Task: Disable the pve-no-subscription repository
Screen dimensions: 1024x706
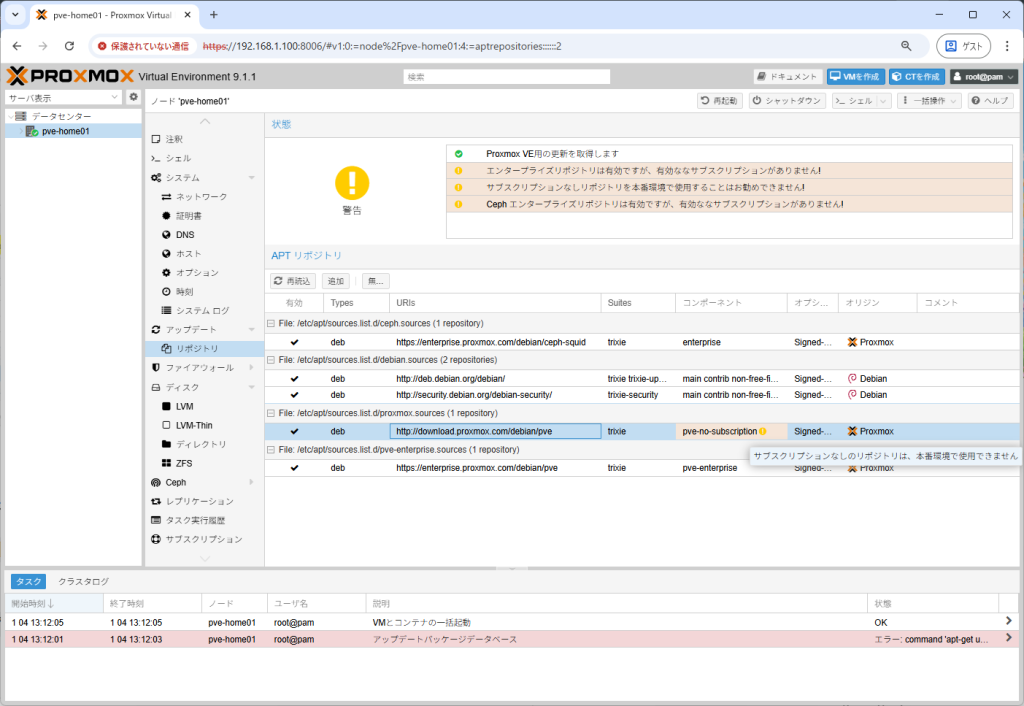Action: click(x=293, y=430)
